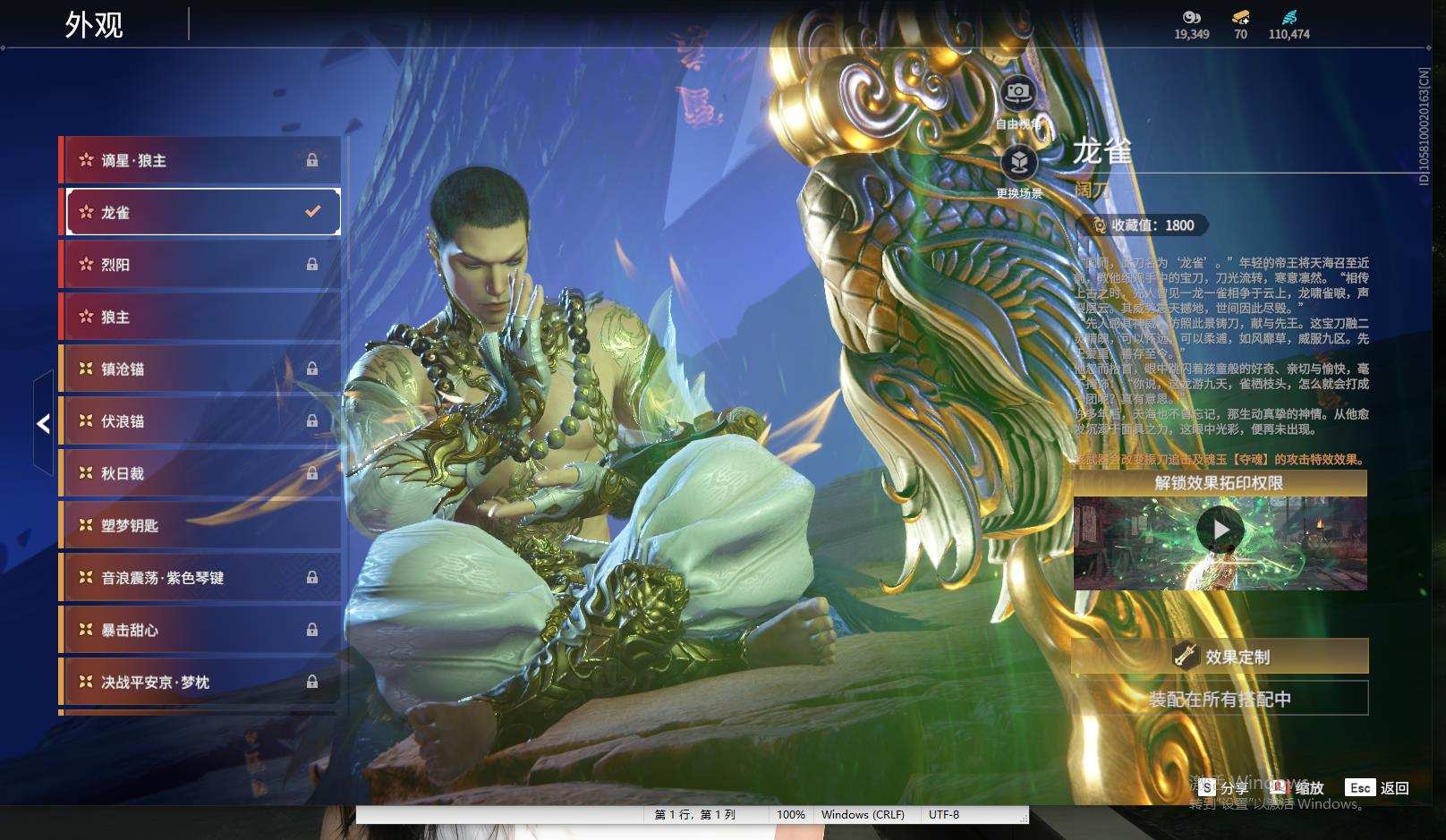Select the 镇沧锚 skin
Screen dimensions: 1446x840
(x=200, y=369)
